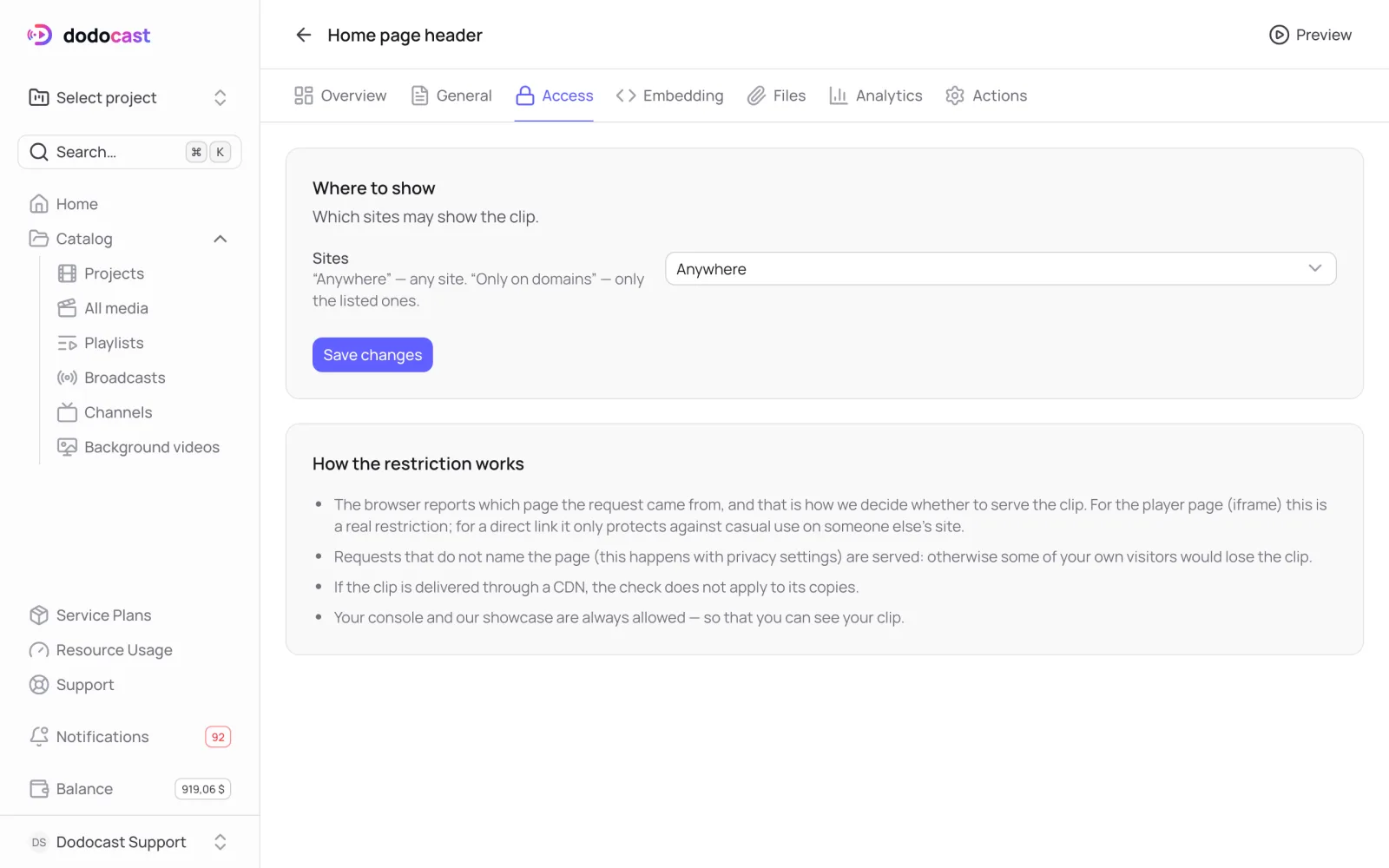Go back using the left arrow icon
1389x868 pixels.
303,35
